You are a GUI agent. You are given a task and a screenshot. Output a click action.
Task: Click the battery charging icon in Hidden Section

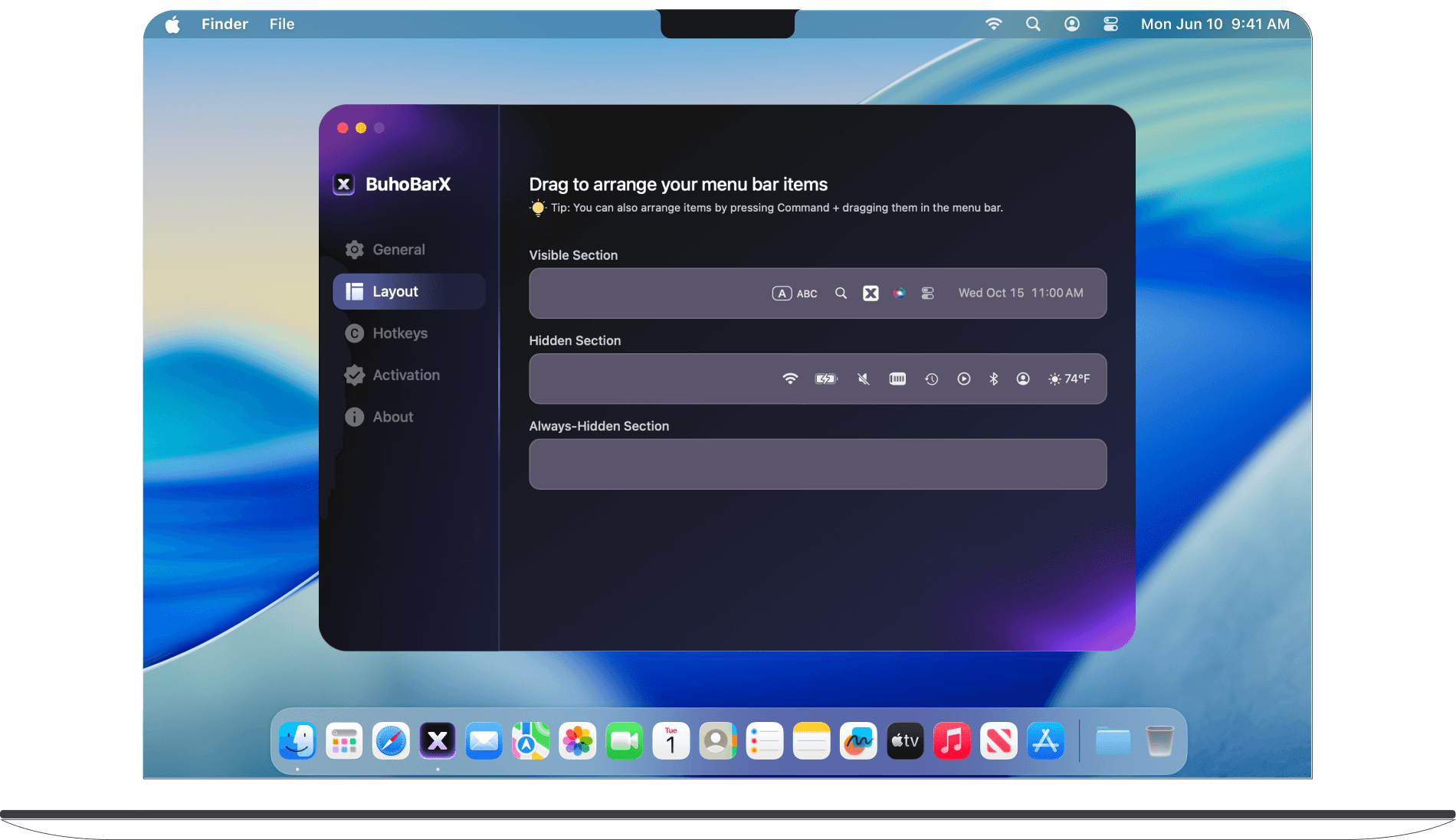point(825,379)
